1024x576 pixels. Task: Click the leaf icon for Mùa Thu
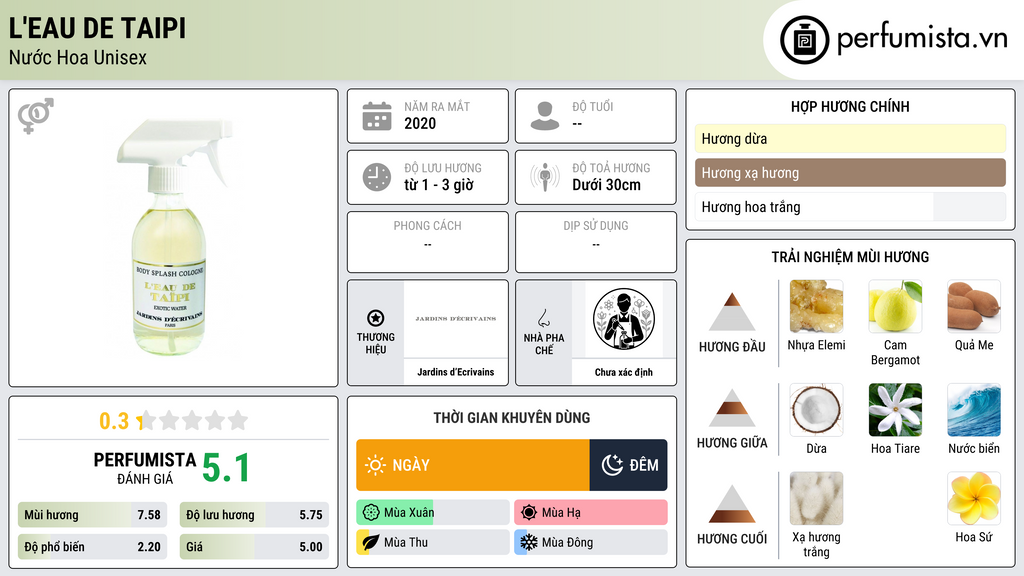pyautogui.click(x=371, y=542)
